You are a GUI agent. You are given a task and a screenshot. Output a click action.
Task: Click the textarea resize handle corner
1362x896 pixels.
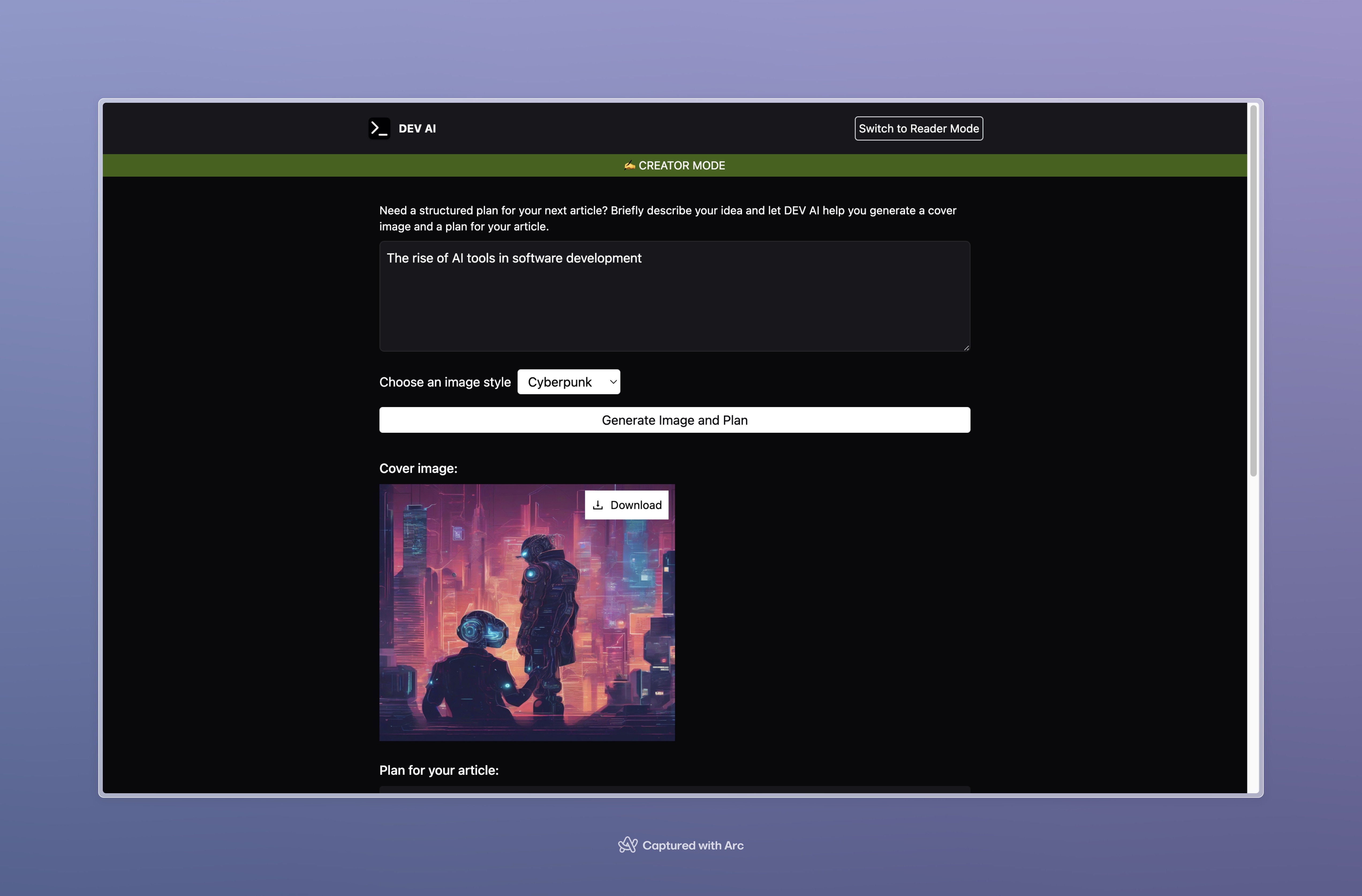[966, 347]
